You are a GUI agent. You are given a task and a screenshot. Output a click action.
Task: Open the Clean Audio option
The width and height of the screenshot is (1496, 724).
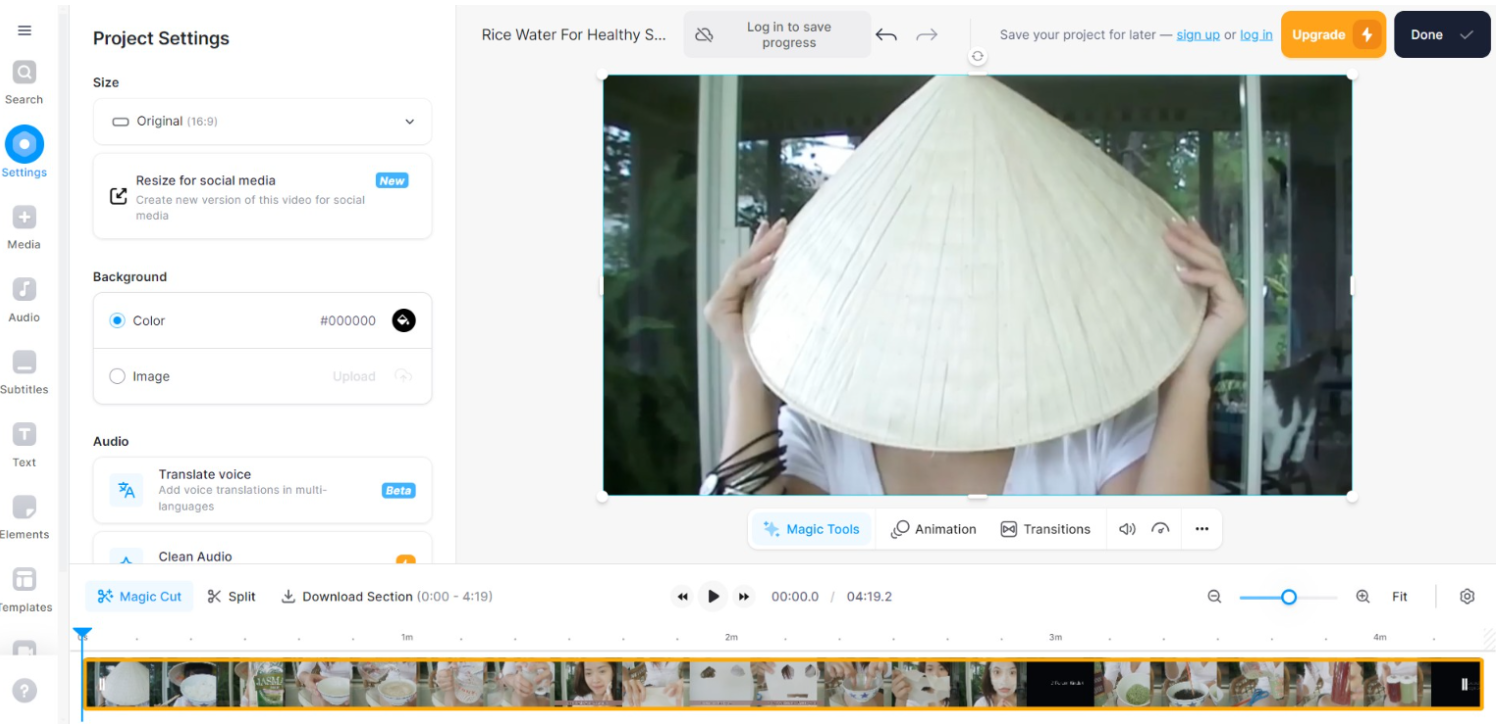point(262,548)
